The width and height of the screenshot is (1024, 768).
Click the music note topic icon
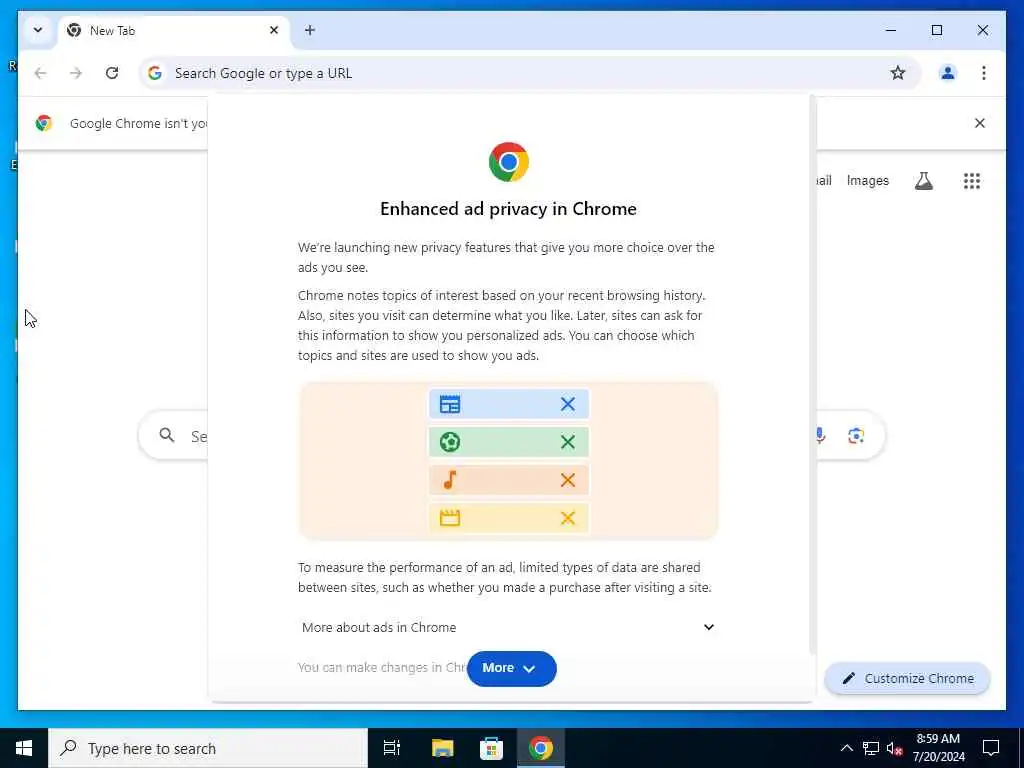coord(450,480)
